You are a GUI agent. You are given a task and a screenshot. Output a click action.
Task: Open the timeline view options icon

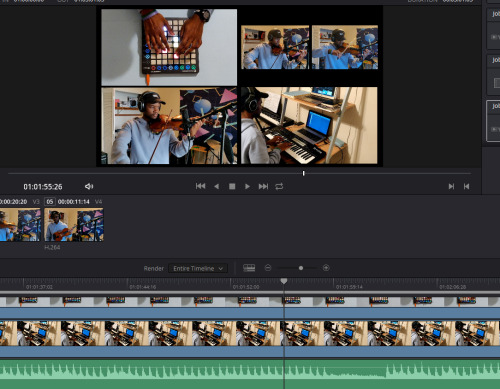pos(249,268)
